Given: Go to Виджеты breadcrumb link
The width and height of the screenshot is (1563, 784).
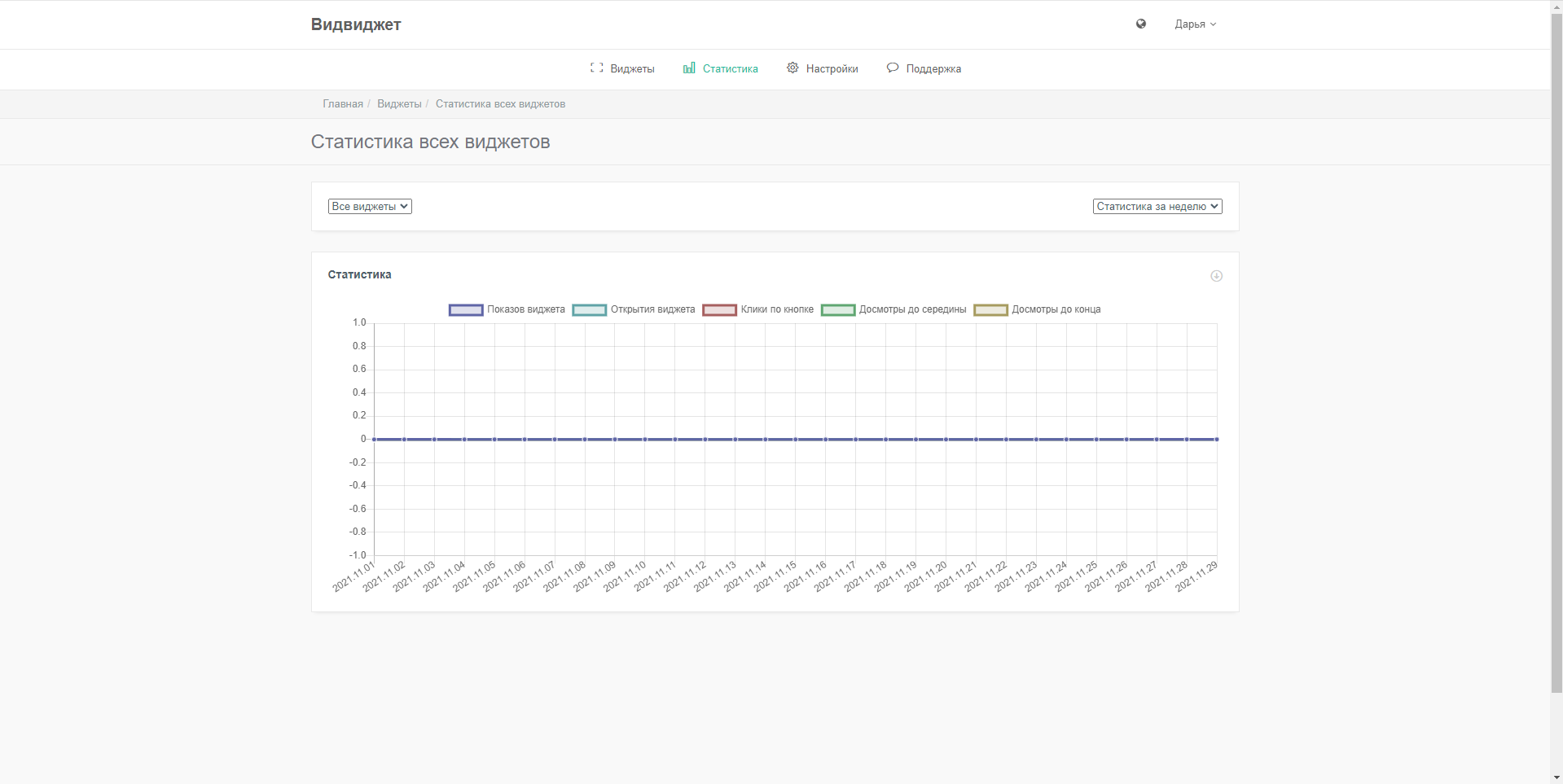Looking at the screenshot, I should [399, 104].
